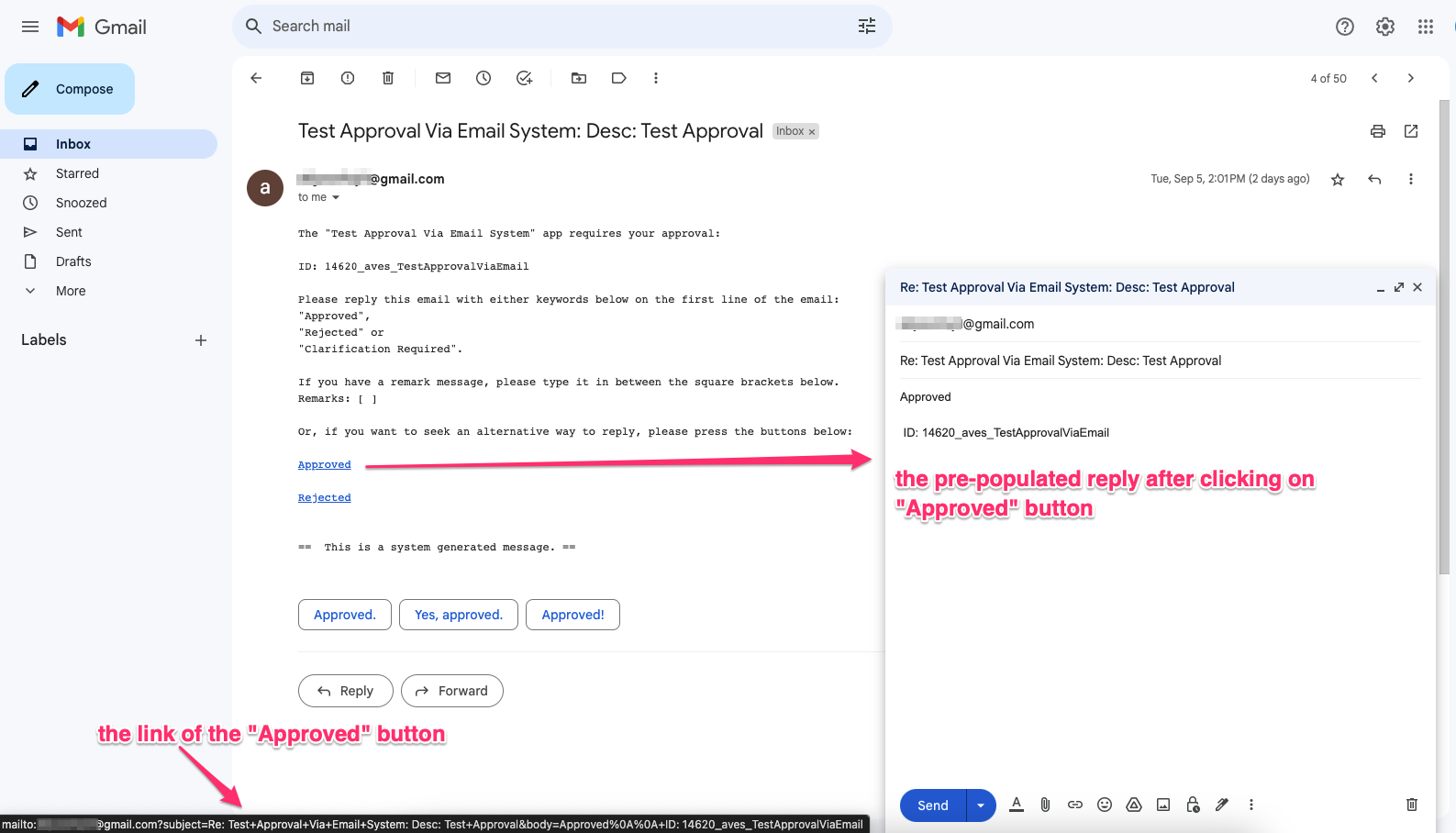Viewport: 1456px width, 833px height.
Task: Add this email to Tasks
Action: point(524,78)
